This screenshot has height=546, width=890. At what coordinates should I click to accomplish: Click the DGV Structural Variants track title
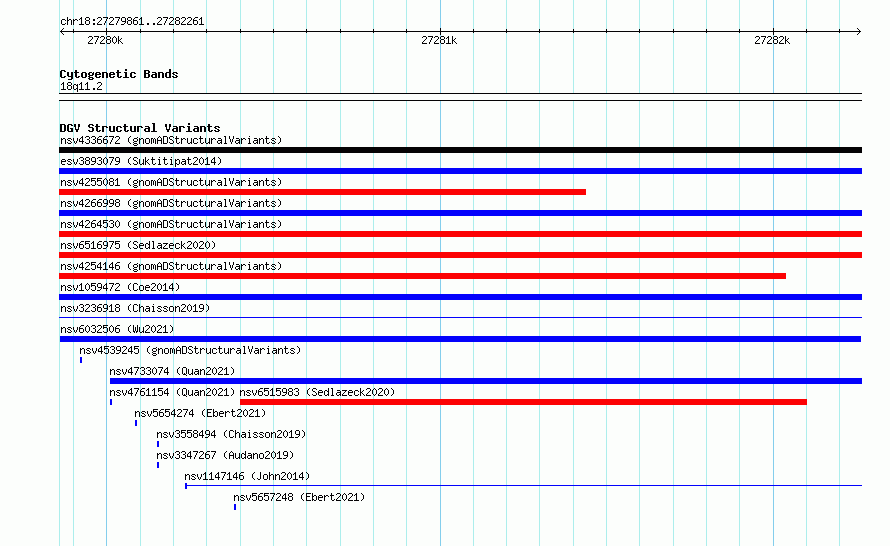[140, 128]
